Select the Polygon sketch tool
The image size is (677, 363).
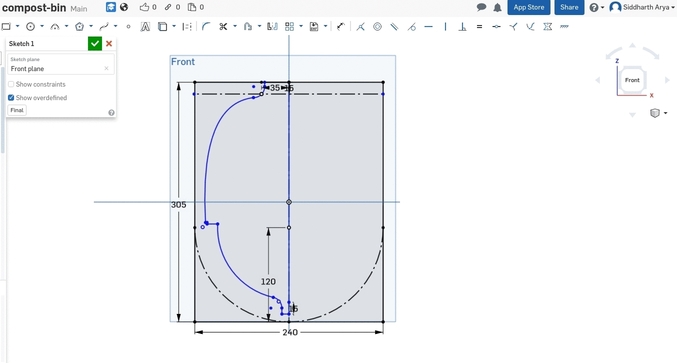[x=79, y=27]
